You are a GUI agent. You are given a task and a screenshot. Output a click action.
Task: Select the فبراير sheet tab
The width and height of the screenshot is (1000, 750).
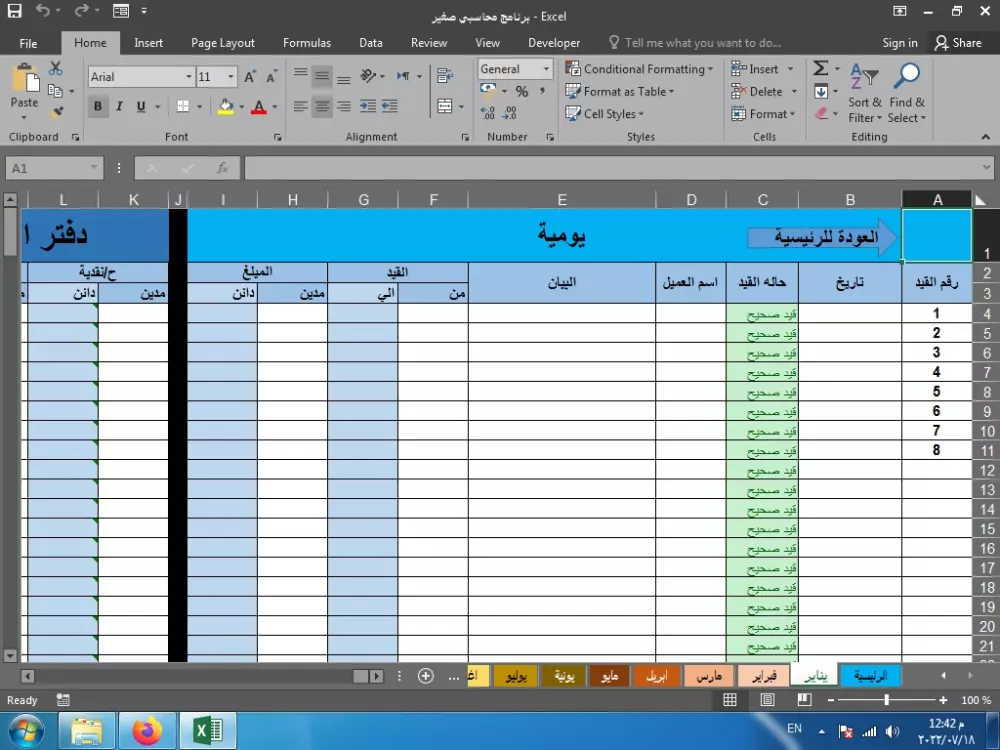[764, 675]
